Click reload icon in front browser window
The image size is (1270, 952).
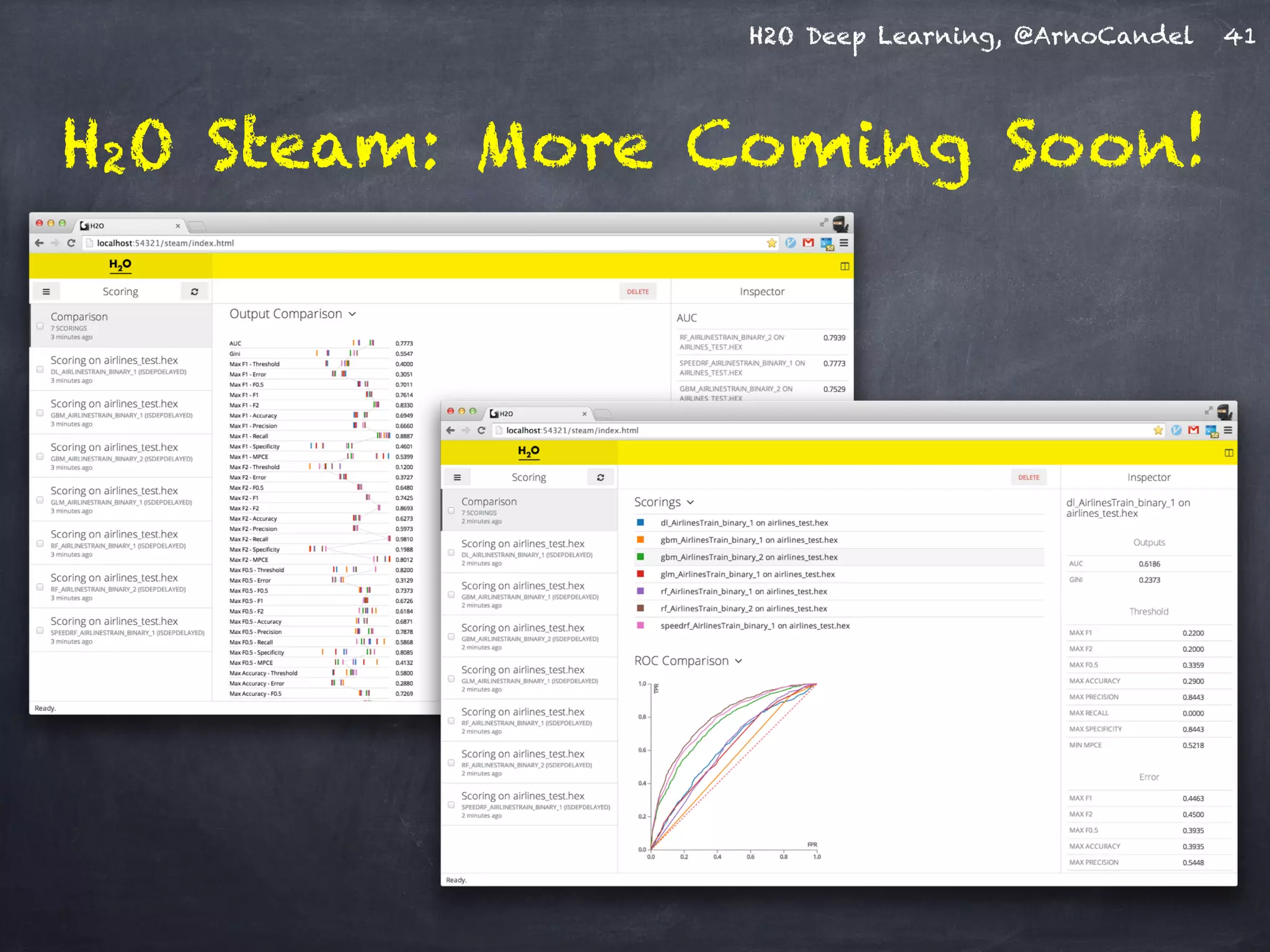[481, 430]
